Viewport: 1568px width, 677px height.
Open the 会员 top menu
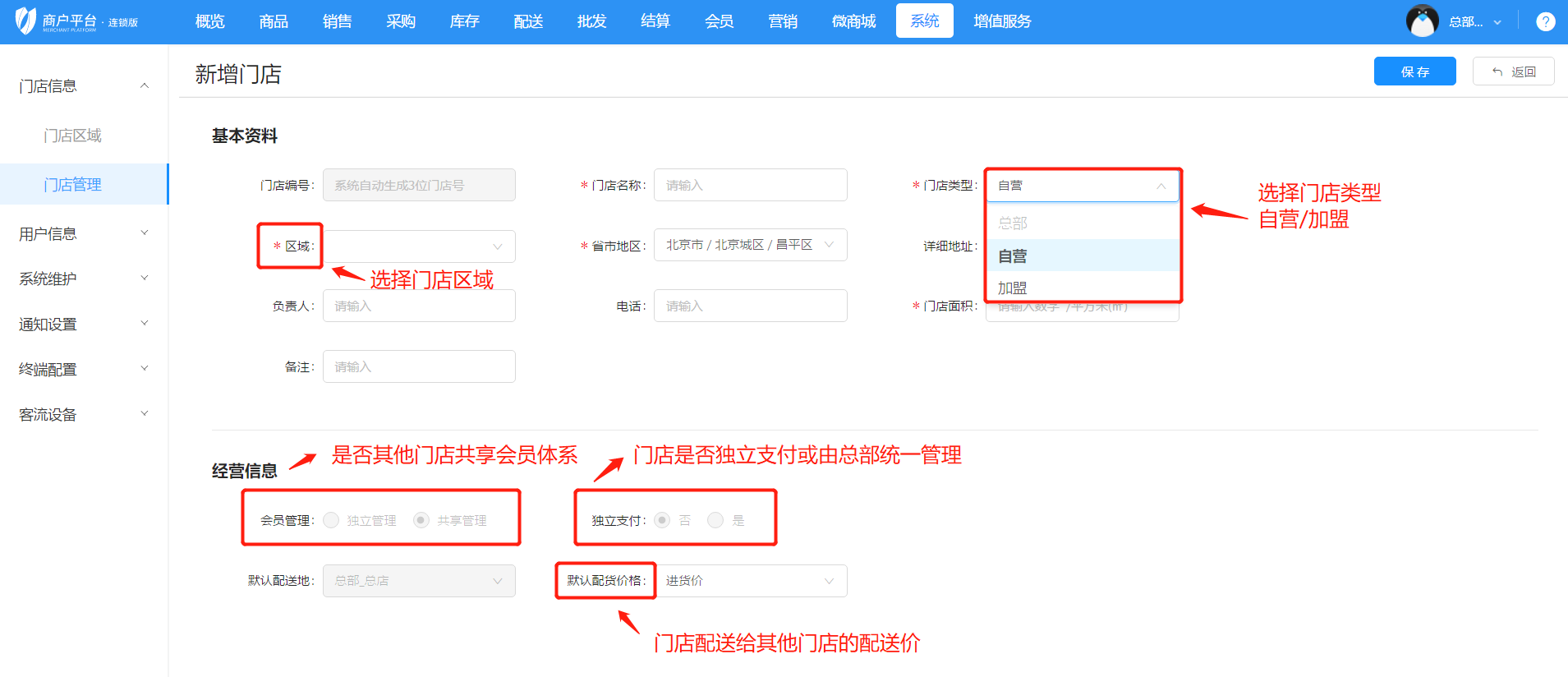[719, 21]
